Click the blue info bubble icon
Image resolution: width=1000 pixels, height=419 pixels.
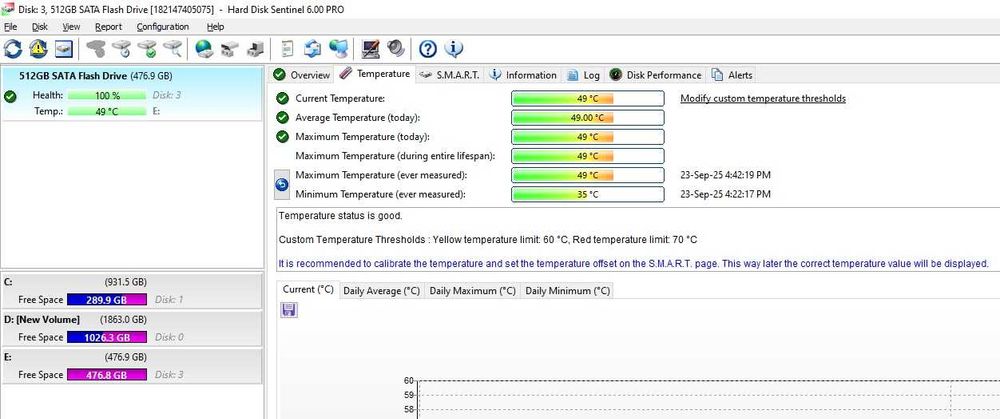point(453,48)
